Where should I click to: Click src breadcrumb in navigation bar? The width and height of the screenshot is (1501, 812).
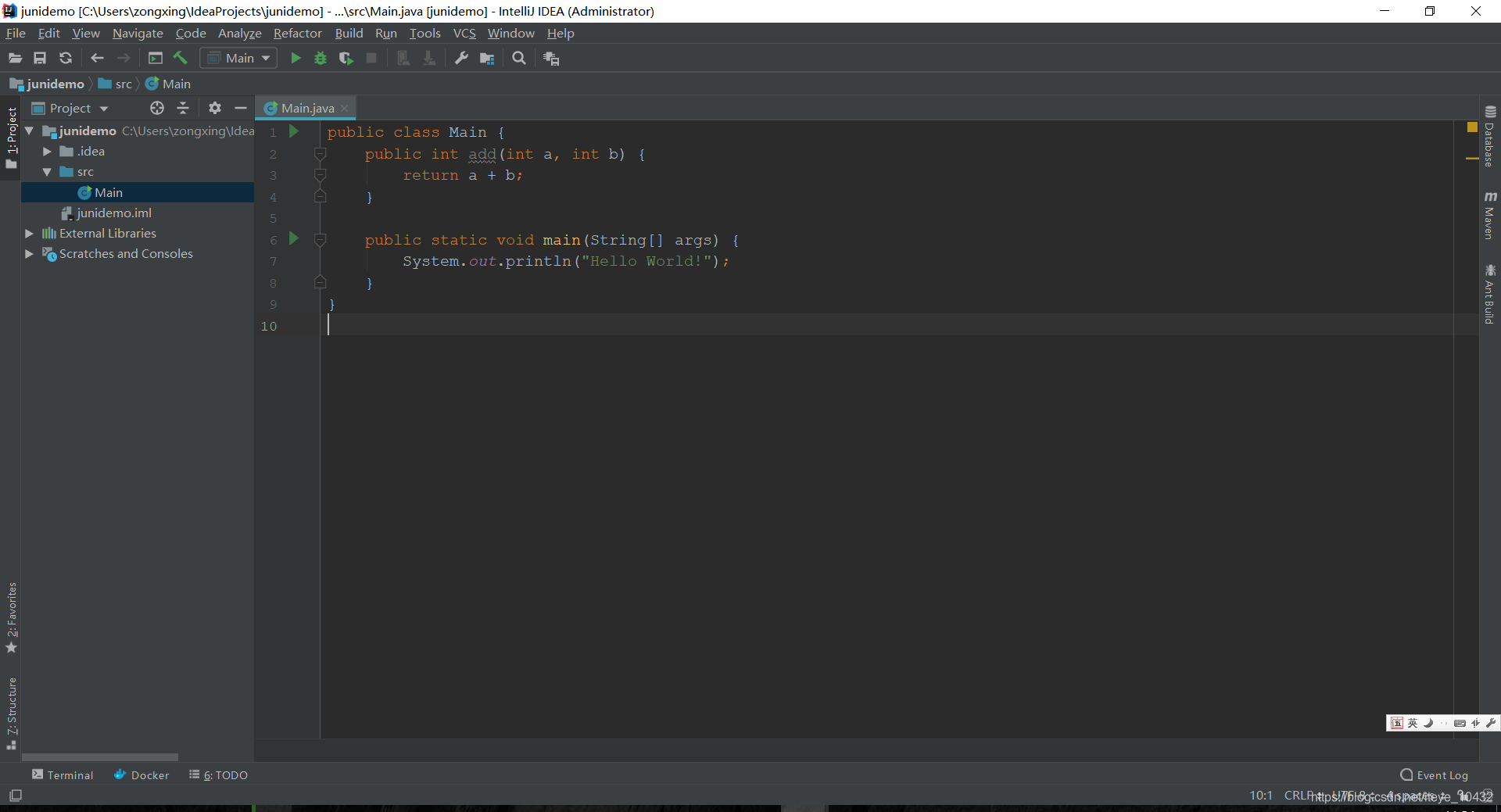[116, 84]
